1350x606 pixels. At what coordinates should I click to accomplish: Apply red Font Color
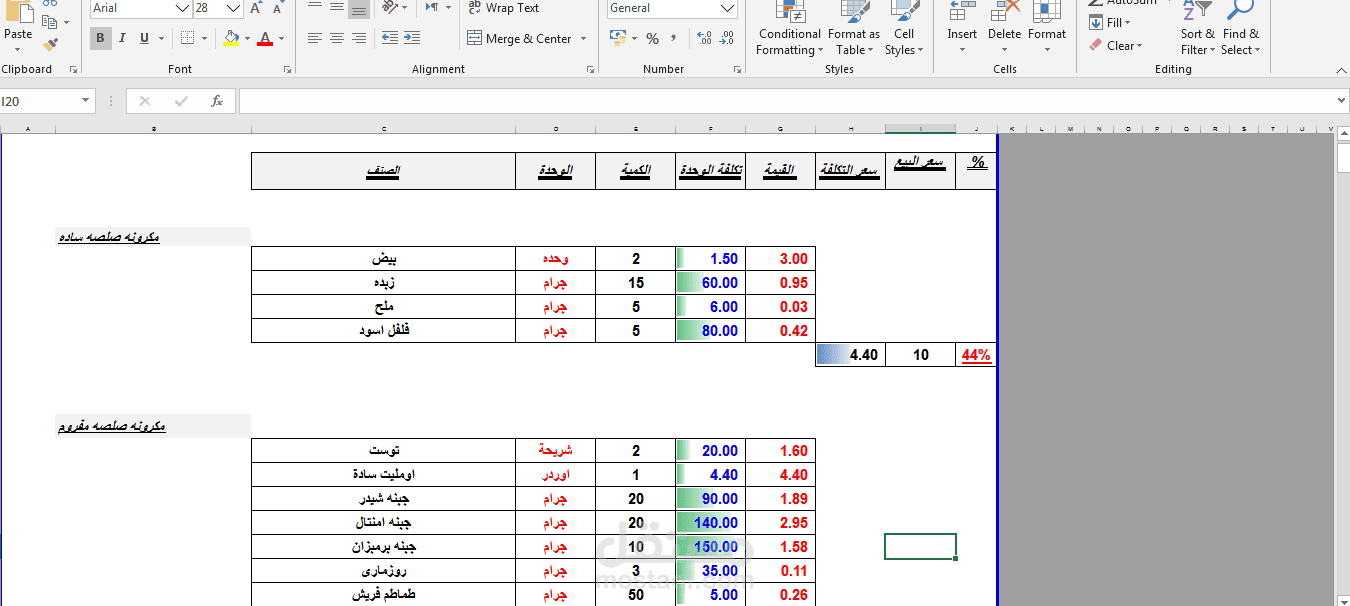click(265, 39)
